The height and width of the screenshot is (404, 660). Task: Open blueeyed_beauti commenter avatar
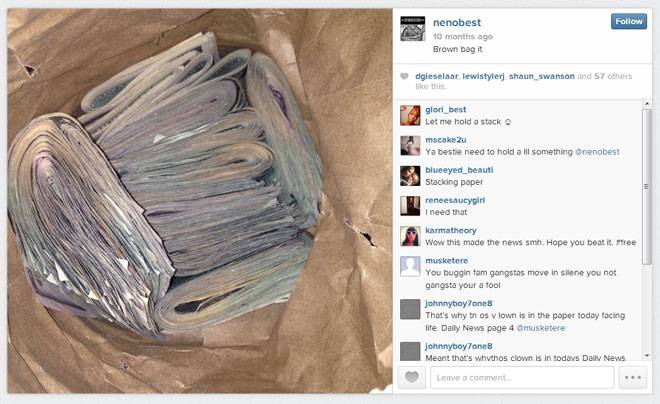click(x=410, y=176)
